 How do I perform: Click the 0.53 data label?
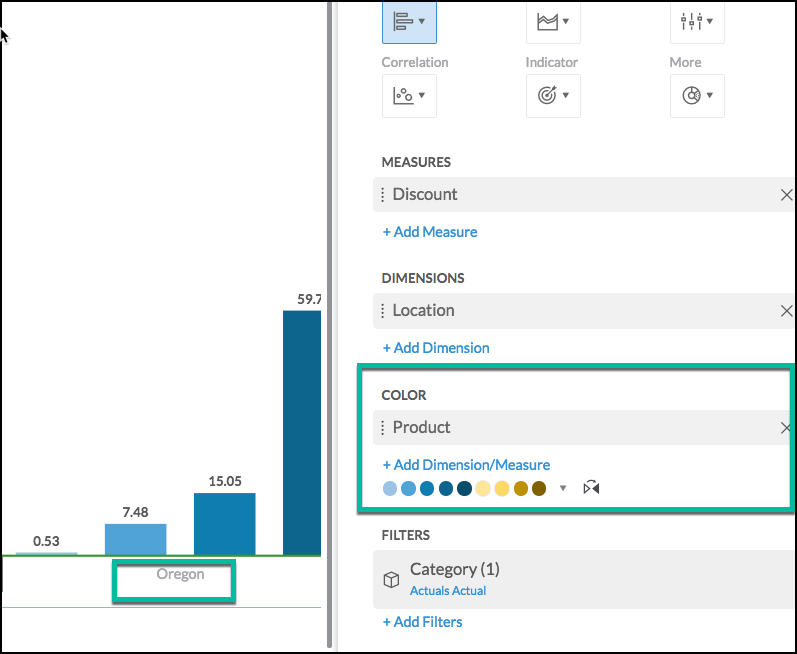[x=46, y=541]
